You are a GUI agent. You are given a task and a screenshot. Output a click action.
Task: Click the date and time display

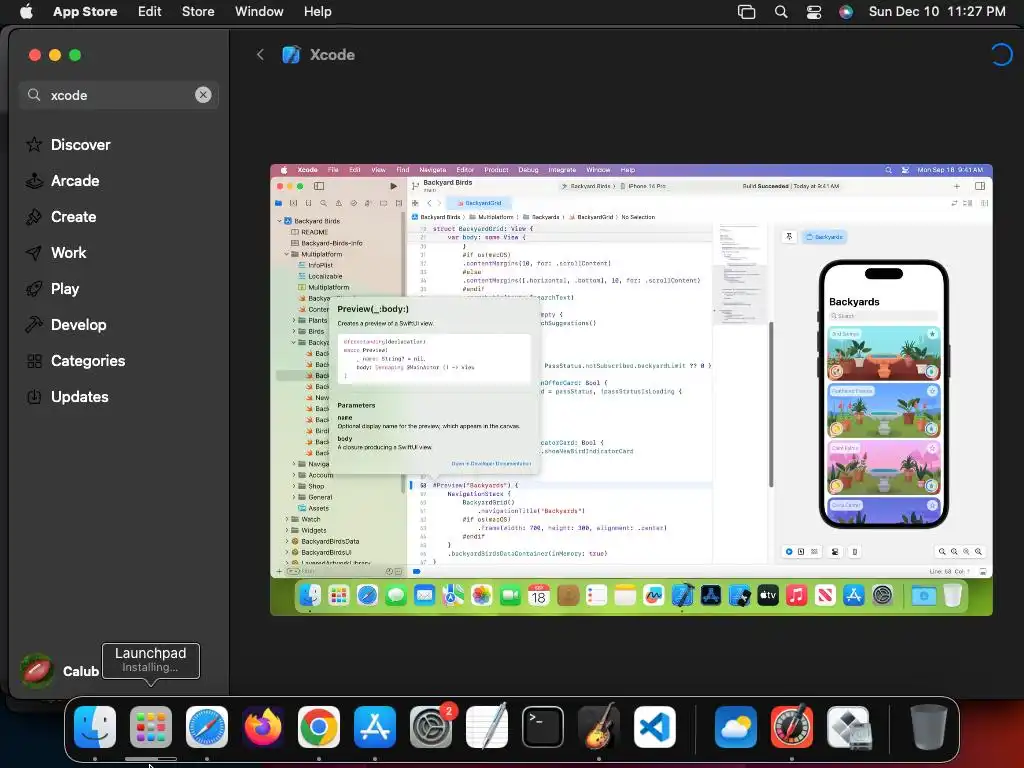(937, 11)
